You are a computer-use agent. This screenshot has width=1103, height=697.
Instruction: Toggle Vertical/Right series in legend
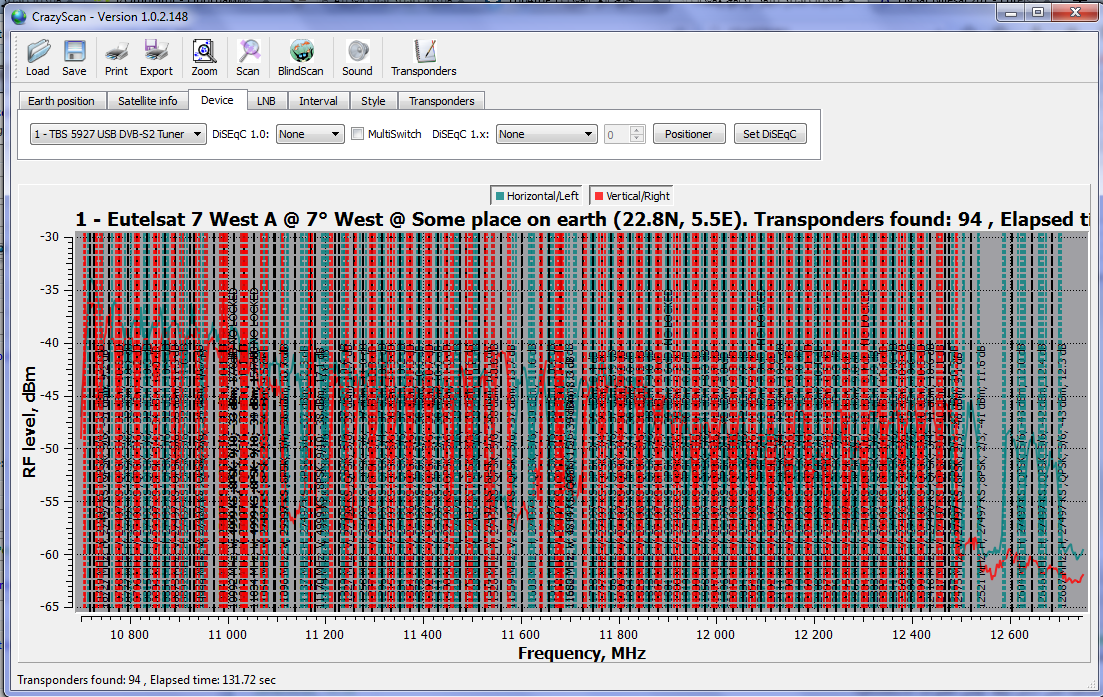631,196
